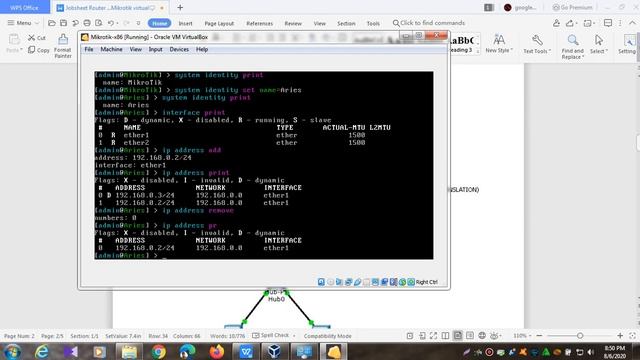Click the WPS share icon at top right
The width and height of the screenshot is (640, 360).
[x=569, y=23]
